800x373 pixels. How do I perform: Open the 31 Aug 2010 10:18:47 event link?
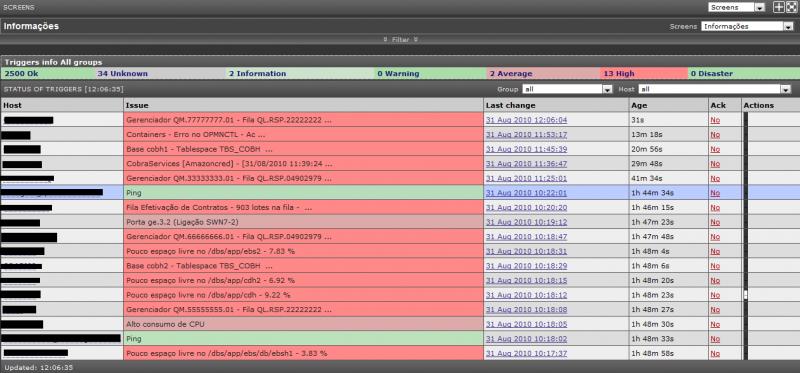[x=526, y=237]
